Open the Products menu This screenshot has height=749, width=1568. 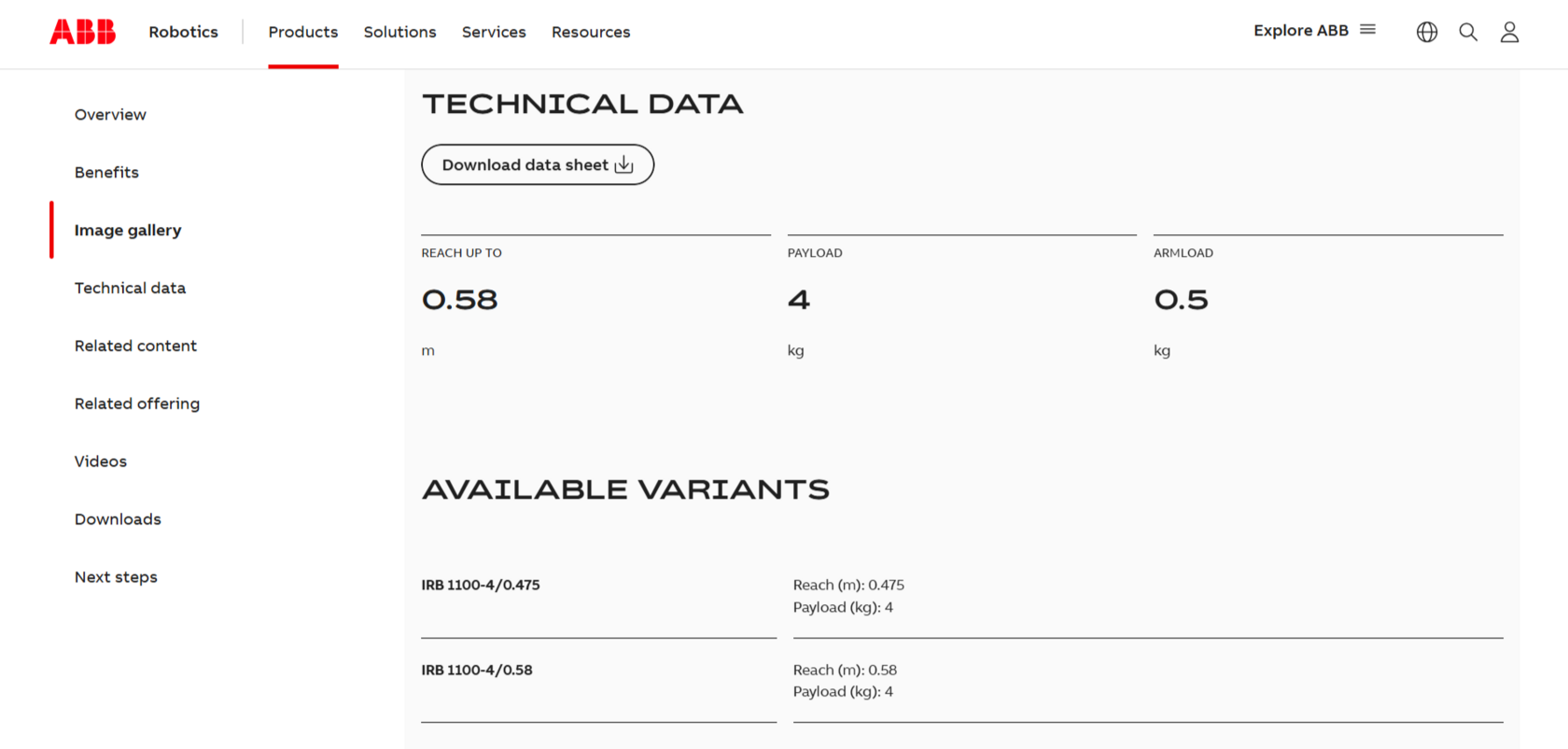(x=303, y=32)
